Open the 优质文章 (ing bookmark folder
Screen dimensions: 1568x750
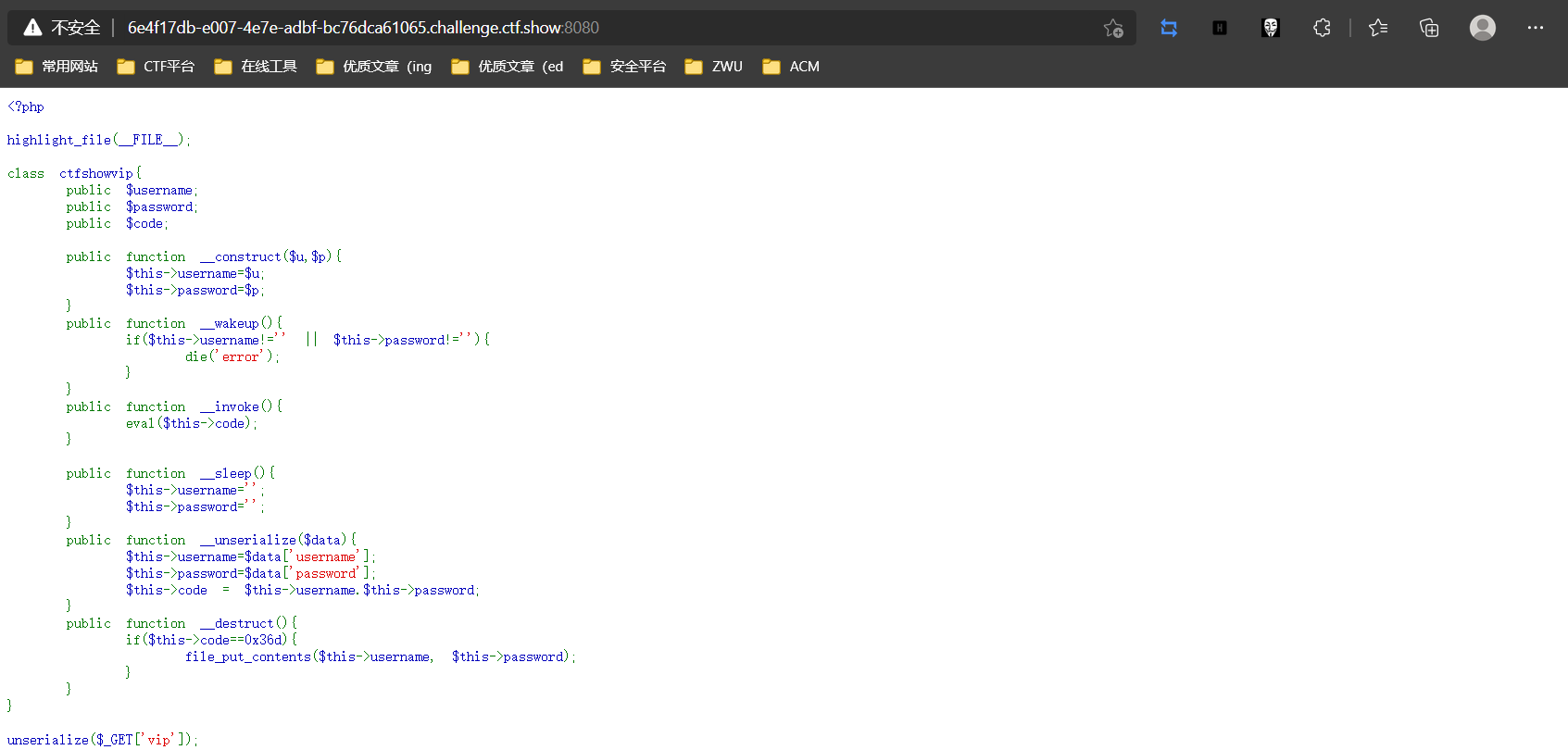pyautogui.click(x=374, y=67)
